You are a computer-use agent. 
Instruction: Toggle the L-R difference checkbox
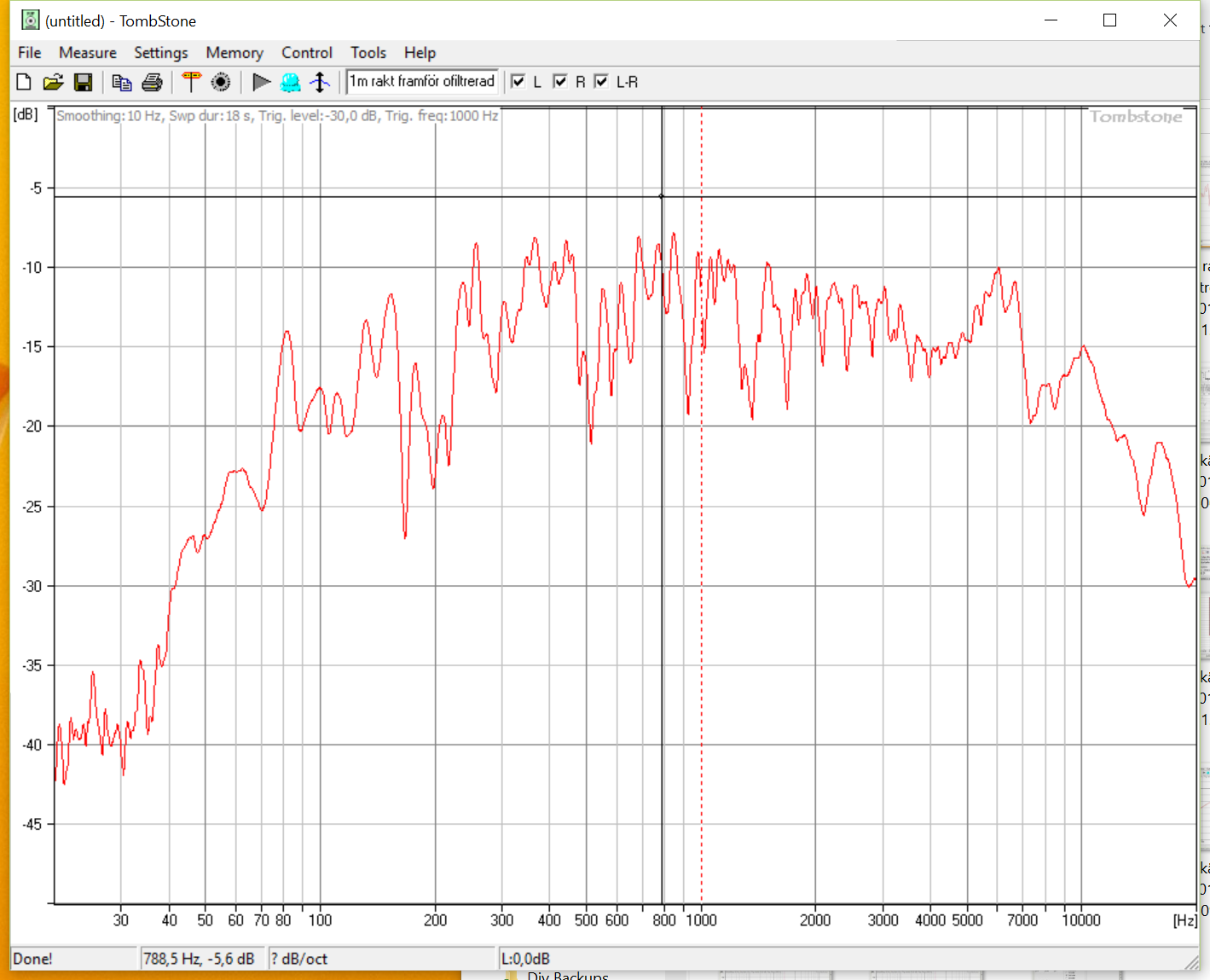[602, 81]
